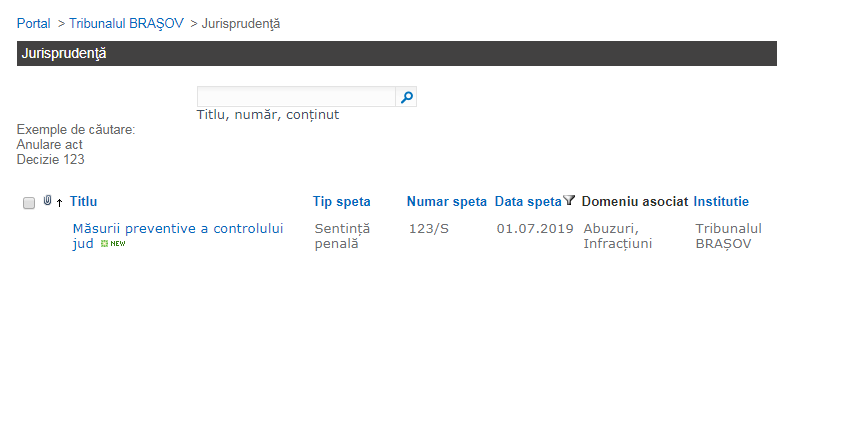This screenshot has height=448, width=858.
Task: Open the Institutie column header menu
Action: 720,202
